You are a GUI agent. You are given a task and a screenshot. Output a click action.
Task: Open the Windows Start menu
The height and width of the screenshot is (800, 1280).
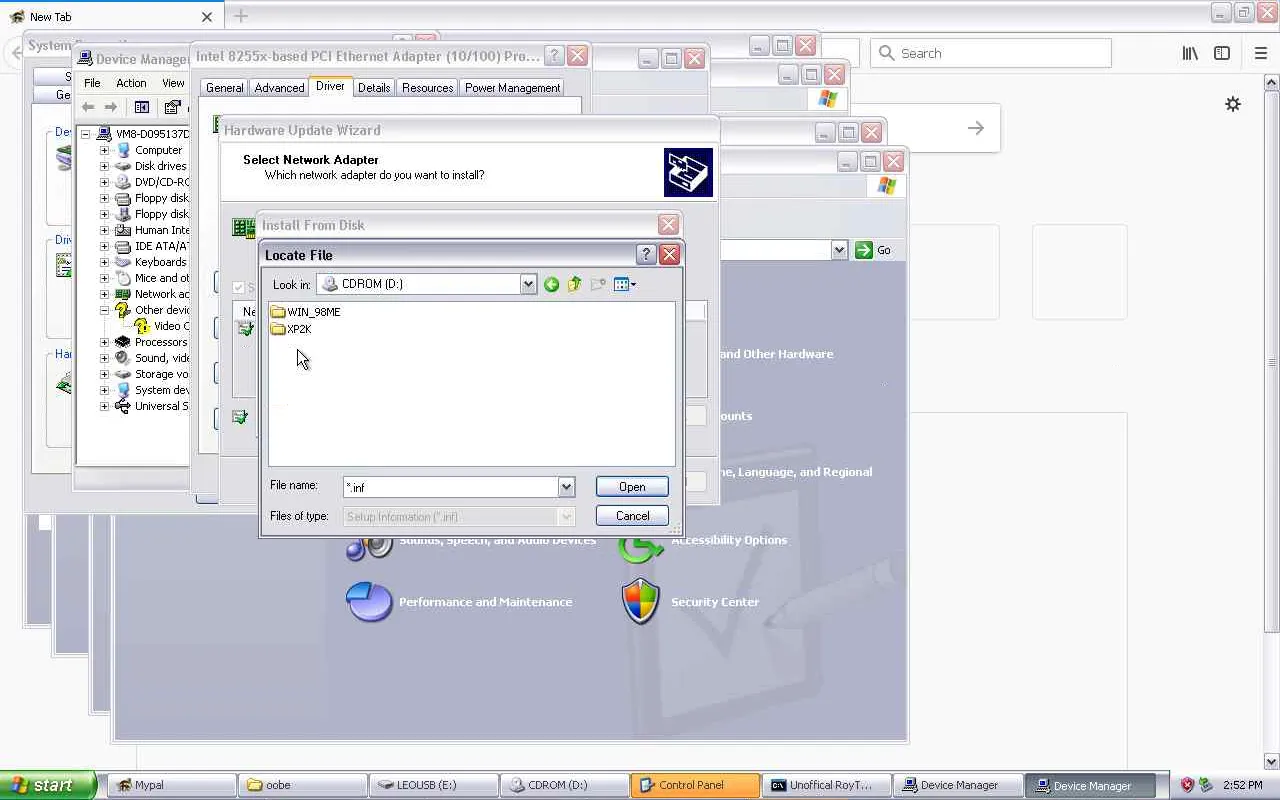tap(48, 785)
